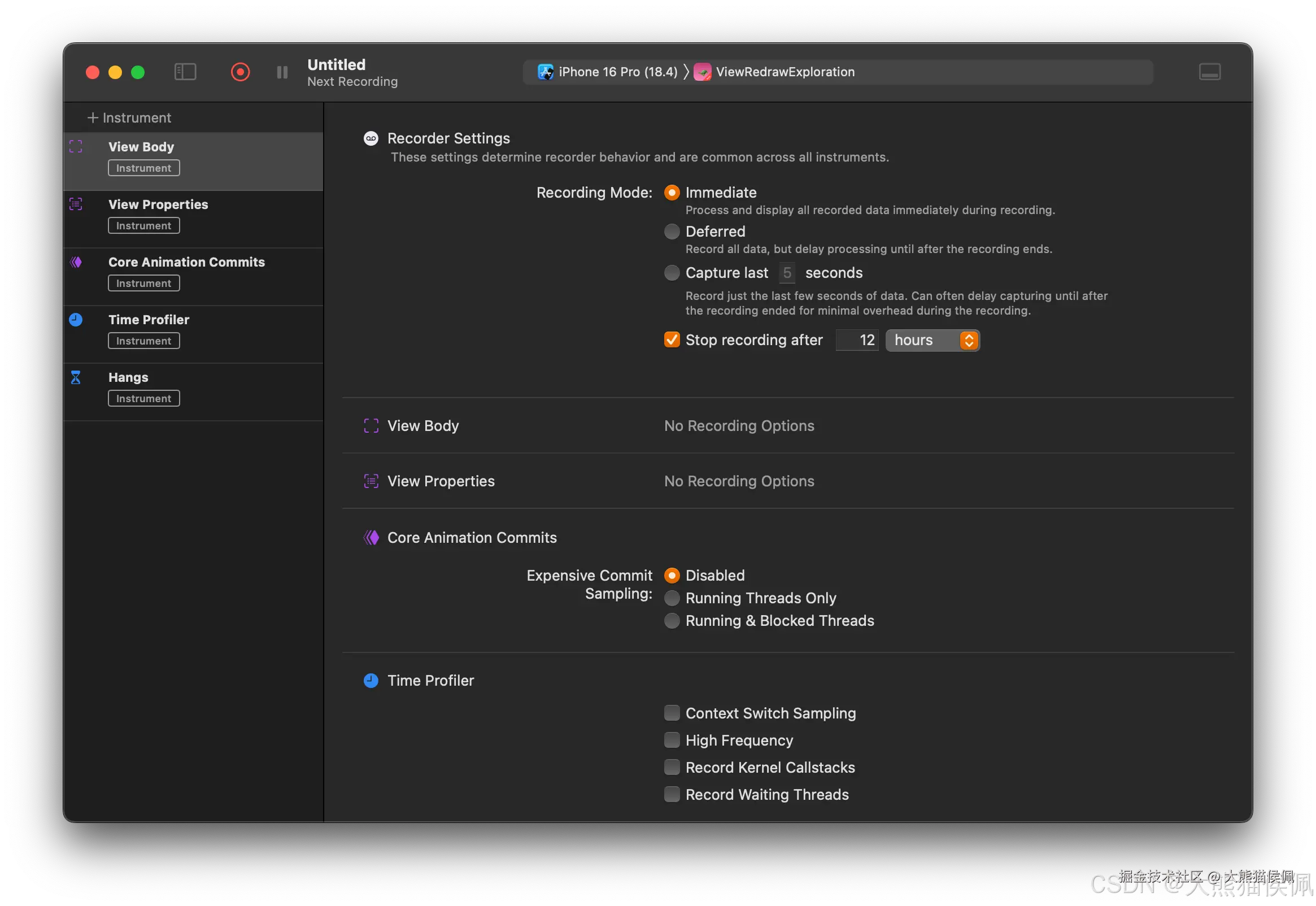Screen dimensions: 1316x906
Task: Open the hours unit dropdown
Action: [932, 340]
